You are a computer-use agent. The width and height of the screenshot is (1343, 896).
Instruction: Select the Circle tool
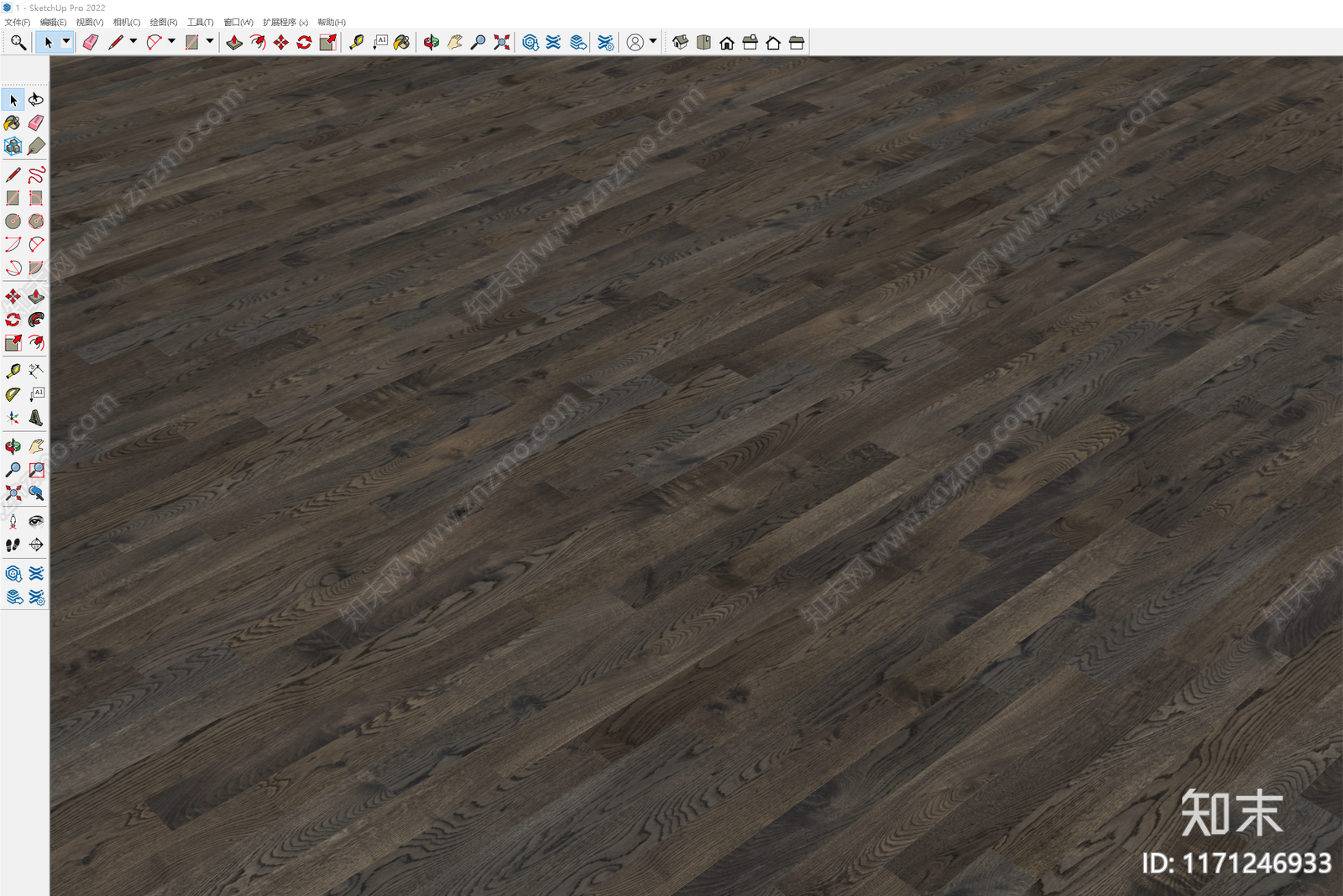(13, 221)
